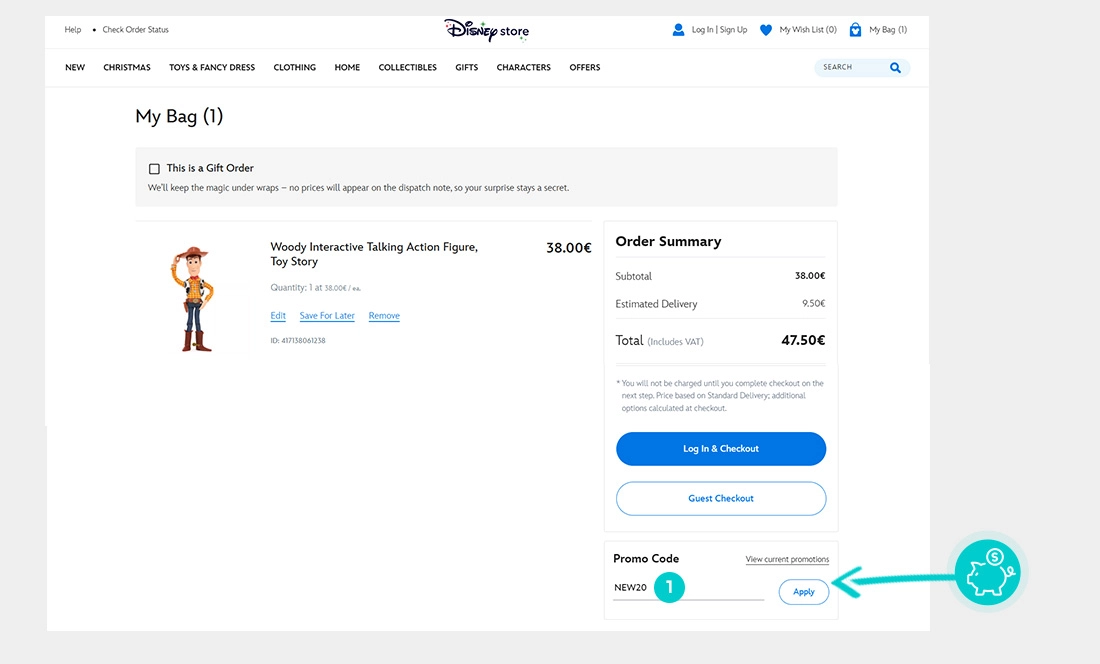Open View current promotions
This screenshot has width=1100, height=664.
[x=787, y=559]
